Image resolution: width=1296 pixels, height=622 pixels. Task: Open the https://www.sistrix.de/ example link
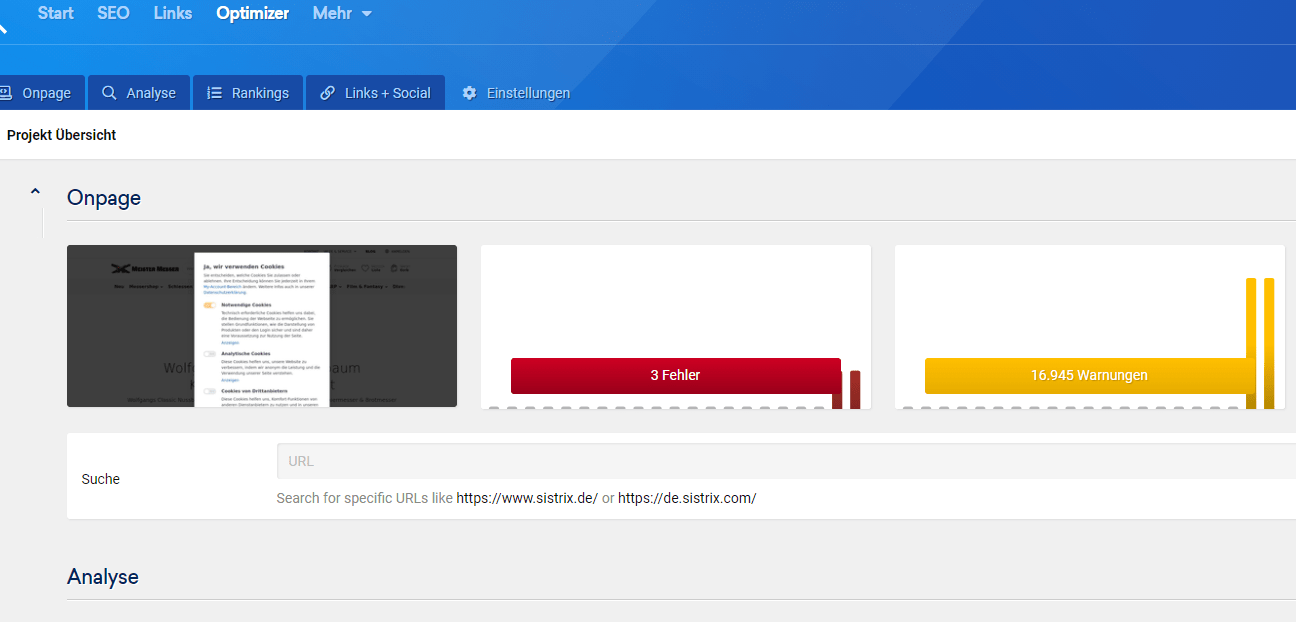coord(527,498)
